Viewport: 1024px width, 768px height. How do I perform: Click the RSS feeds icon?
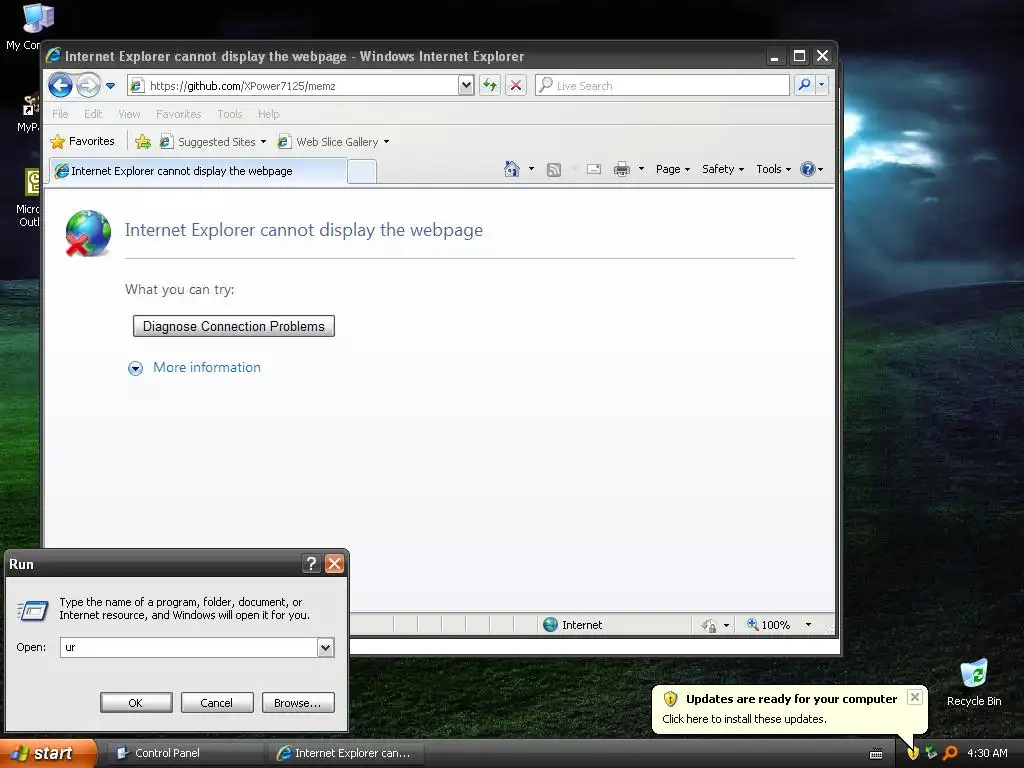[554, 170]
